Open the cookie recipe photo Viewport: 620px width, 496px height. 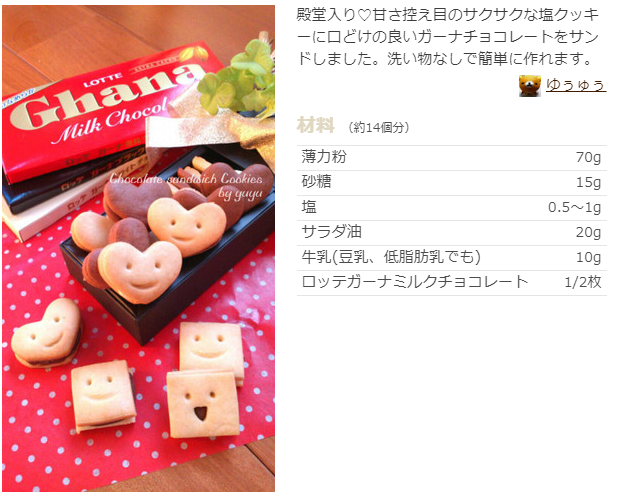click(138, 248)
